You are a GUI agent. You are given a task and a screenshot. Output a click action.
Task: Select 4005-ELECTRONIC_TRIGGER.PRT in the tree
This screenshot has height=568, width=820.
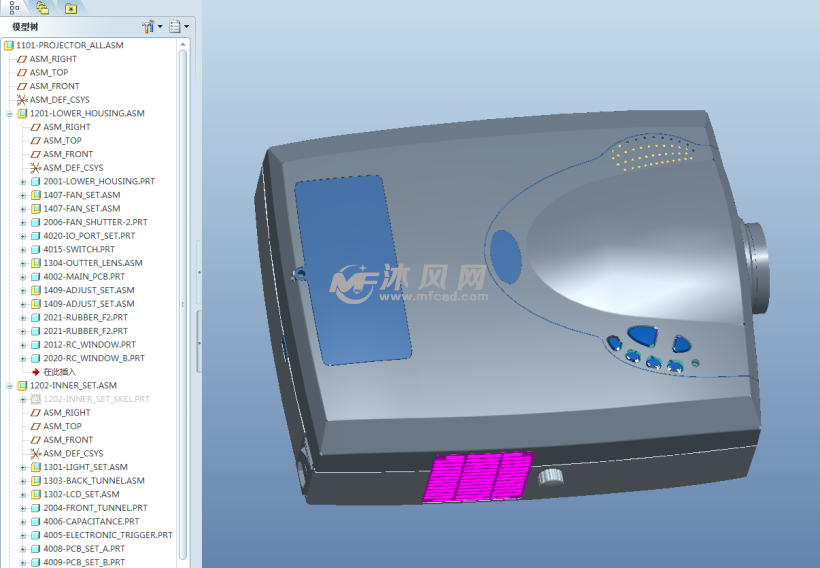107,535
